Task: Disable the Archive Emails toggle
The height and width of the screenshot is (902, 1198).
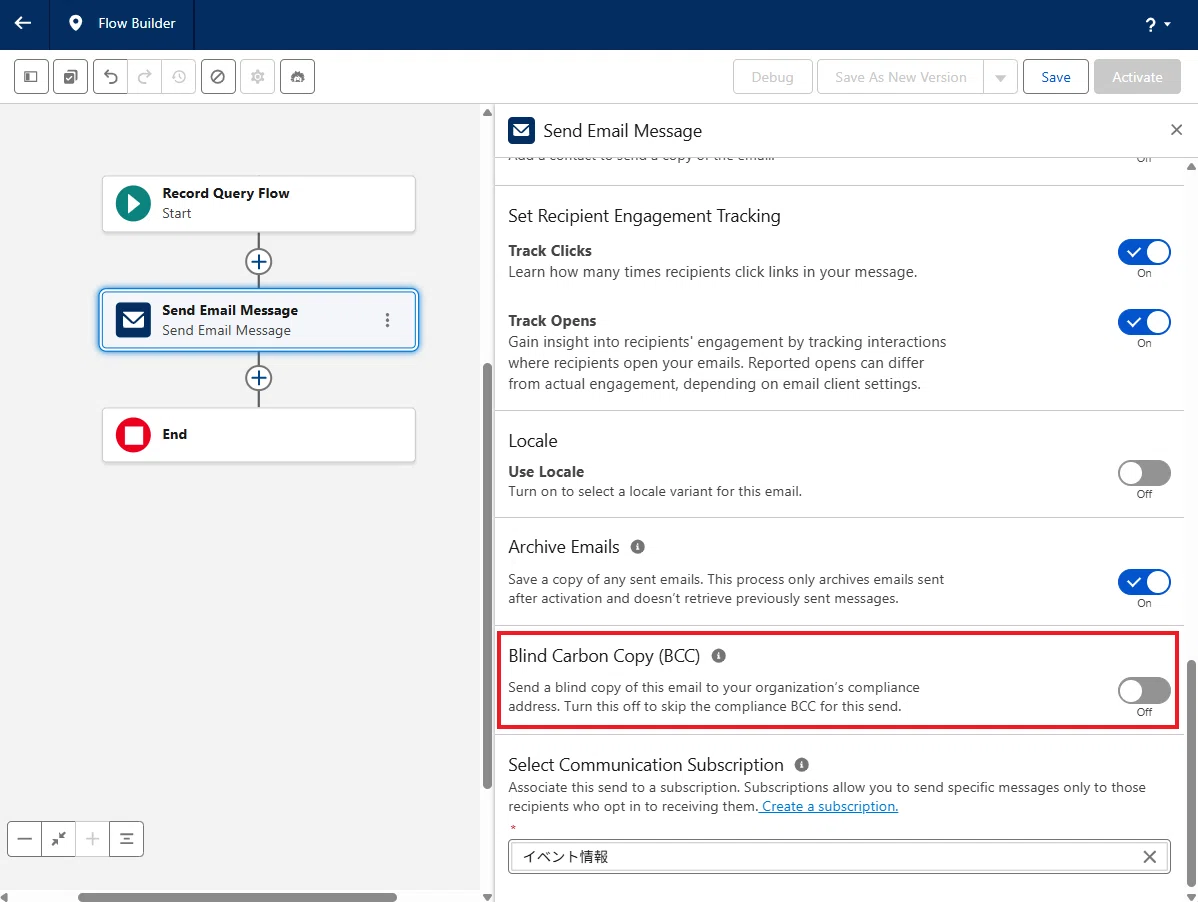Action: coord(1144,582)
